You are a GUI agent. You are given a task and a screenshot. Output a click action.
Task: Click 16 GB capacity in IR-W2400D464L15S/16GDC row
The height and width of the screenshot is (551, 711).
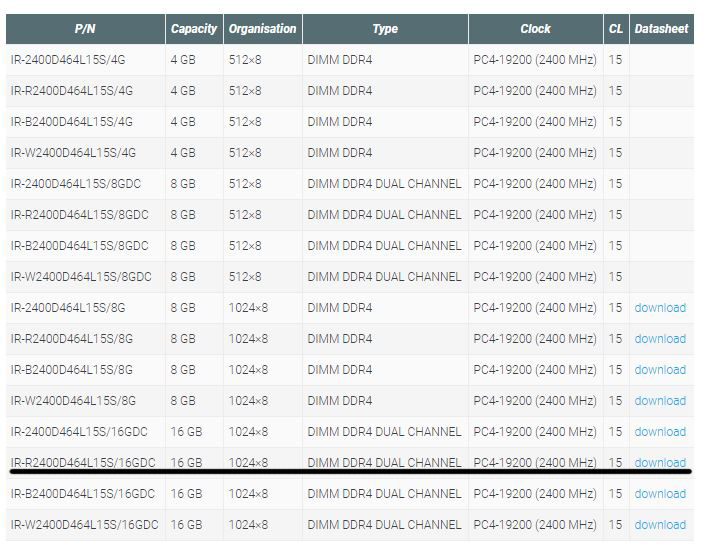[x=186, y=525]
